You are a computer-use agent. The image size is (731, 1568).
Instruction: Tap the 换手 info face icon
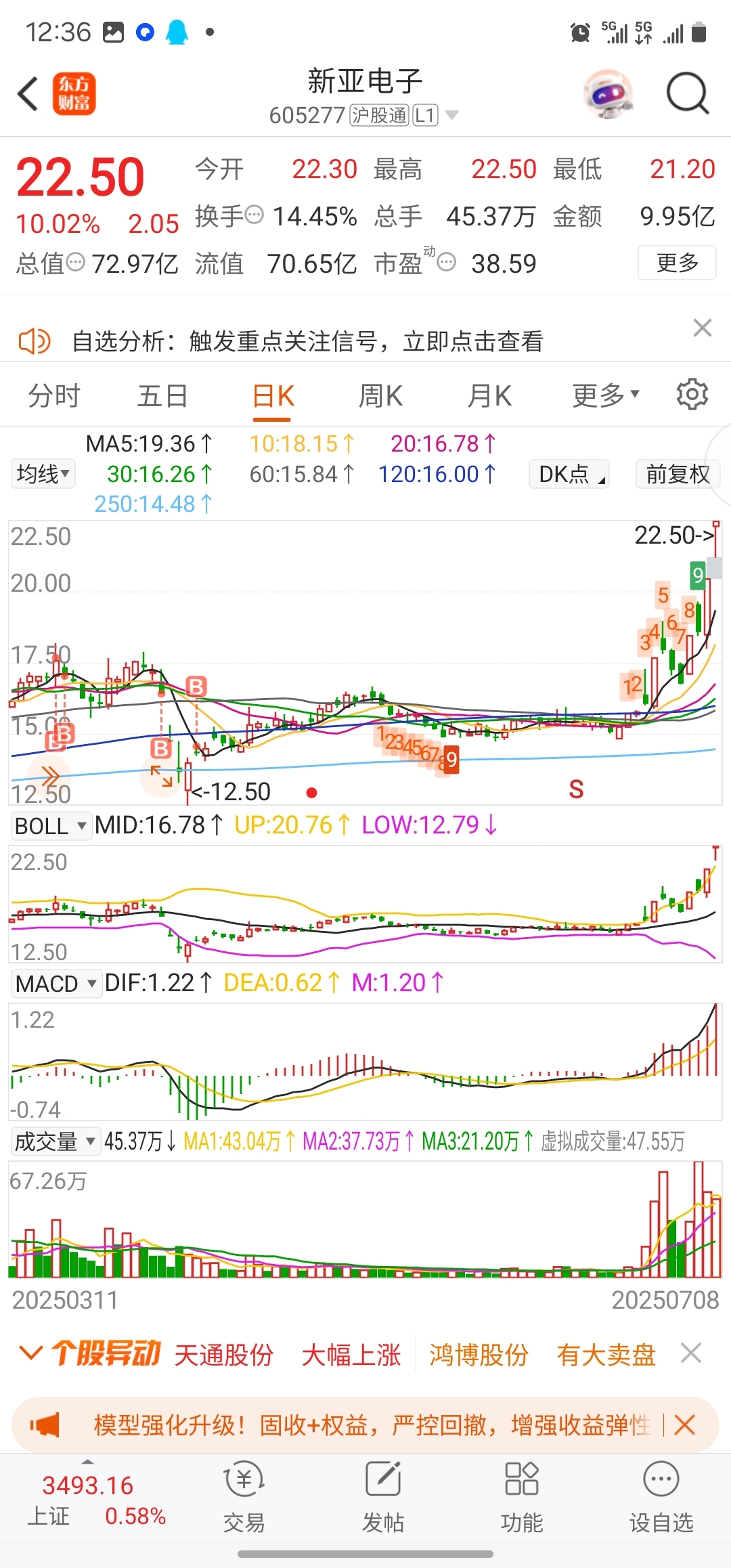(254, 215)
